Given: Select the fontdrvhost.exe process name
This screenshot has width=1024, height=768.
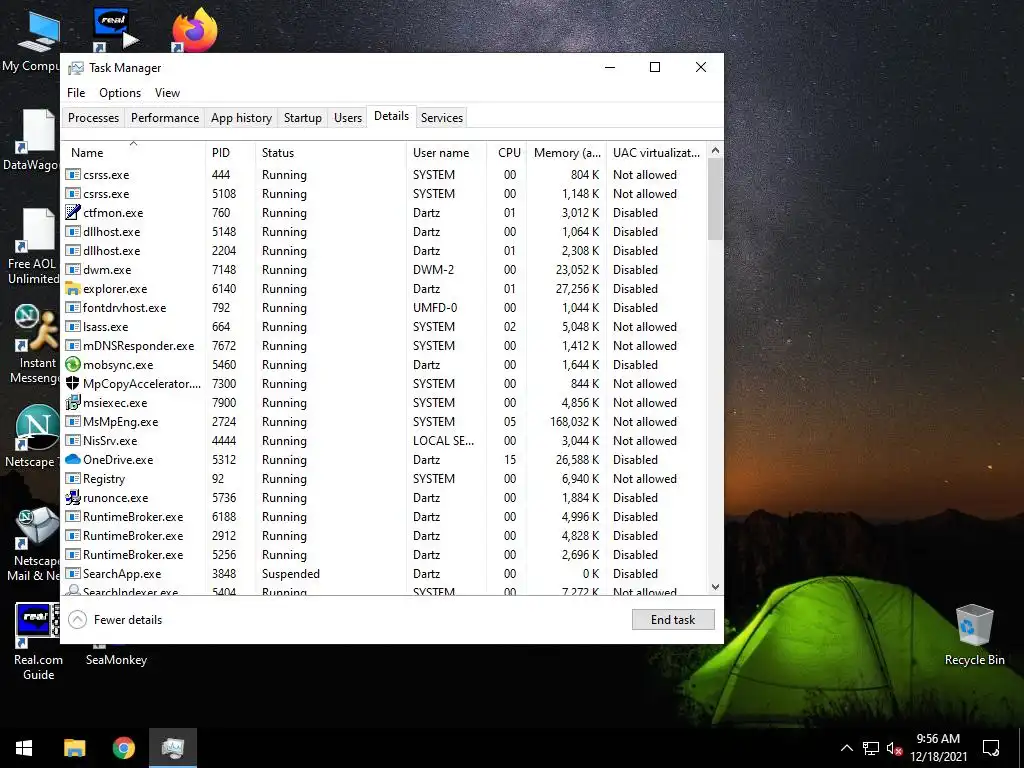Looking at the screenshot, I should (x=124, y=307).
